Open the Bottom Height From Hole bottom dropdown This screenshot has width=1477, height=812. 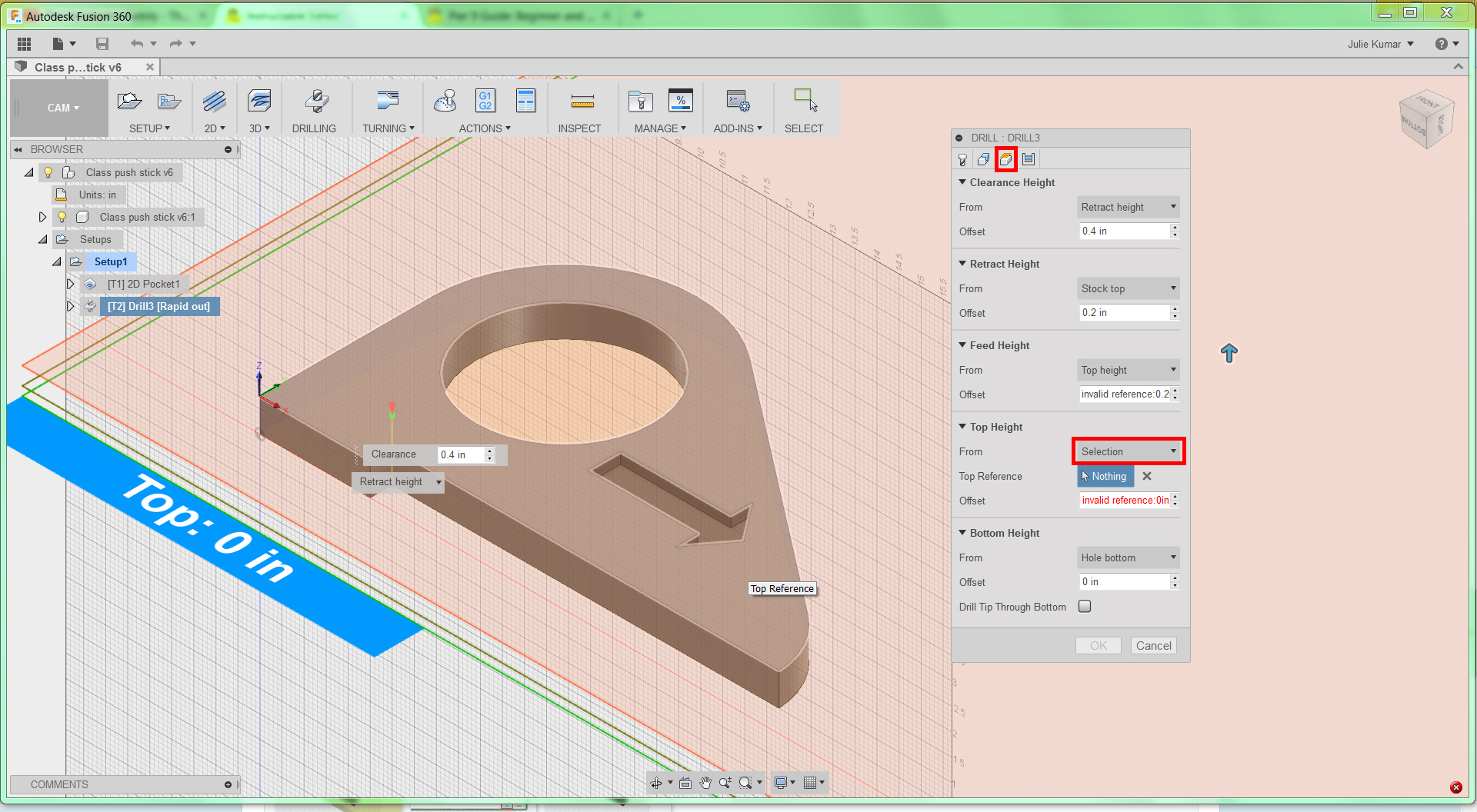(x=1128, y=557)
